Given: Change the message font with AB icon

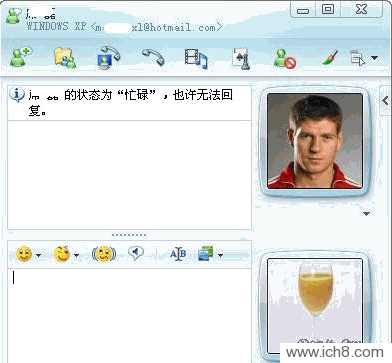Looking at the screenshot, I should click(x=178, y=254).
